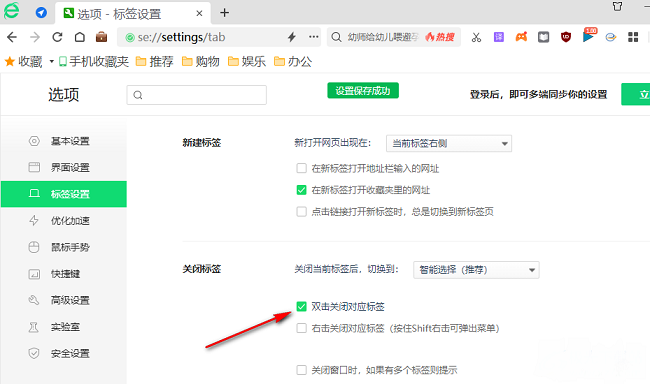Image resolution: width=650 pixels, height=384 pixels.
Task: Open the briefcase icon in the toolbar
Action: coord(102,37)
